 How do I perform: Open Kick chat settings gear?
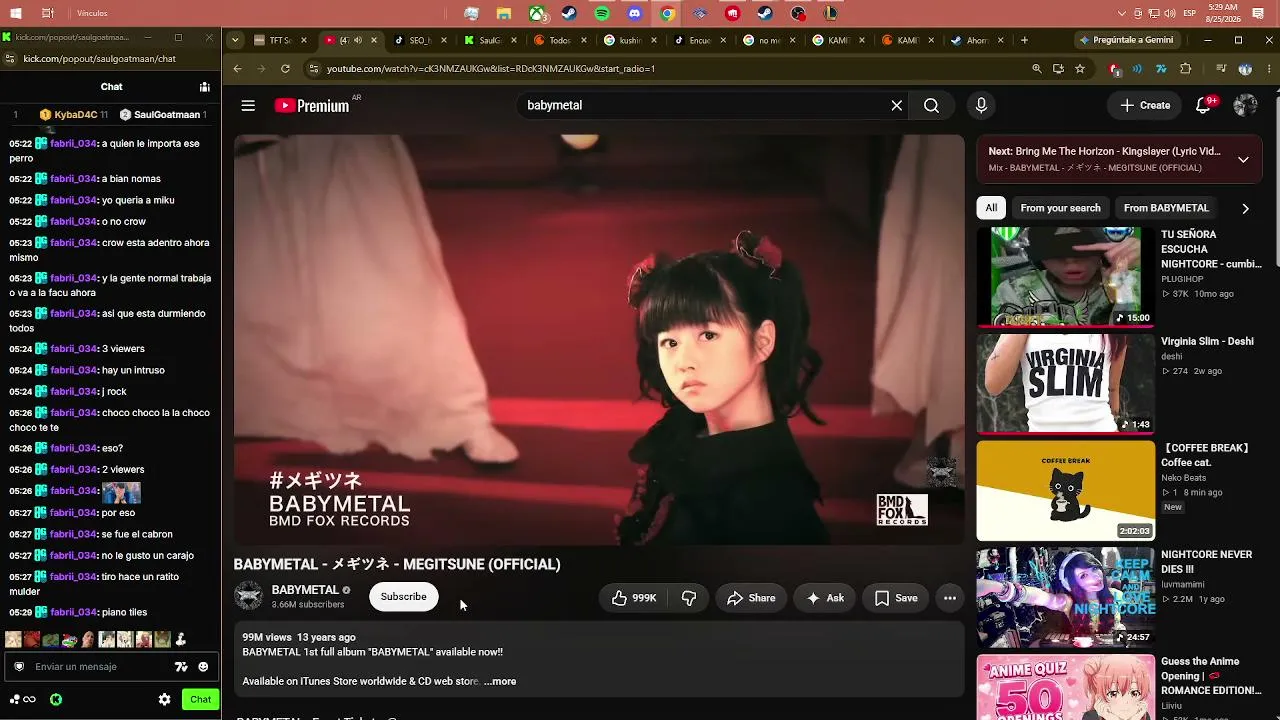165,700
